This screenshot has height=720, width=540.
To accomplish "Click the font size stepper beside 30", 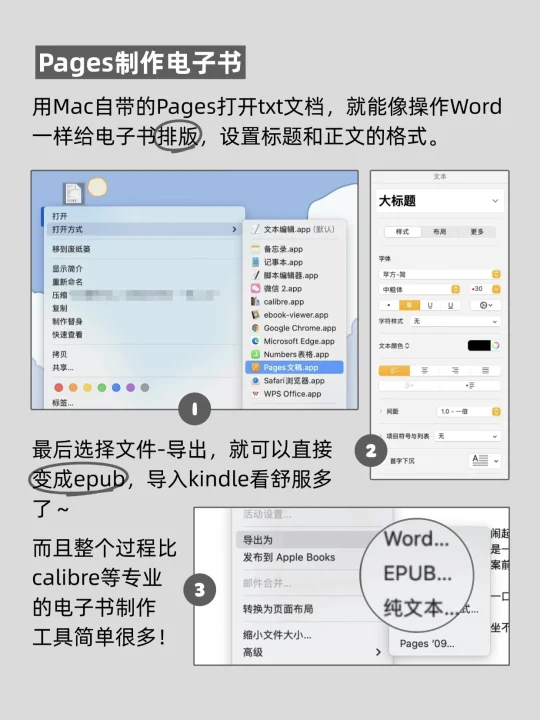I will [496, 289].
